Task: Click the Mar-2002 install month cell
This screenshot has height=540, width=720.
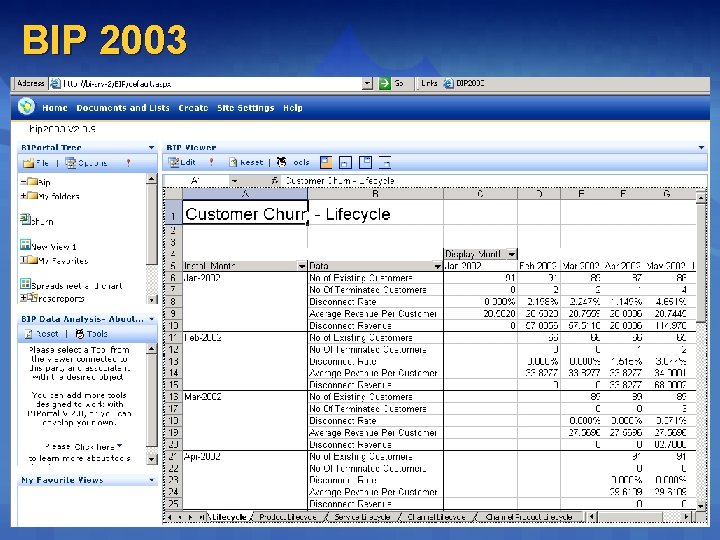Action: (x=245, y=397)
